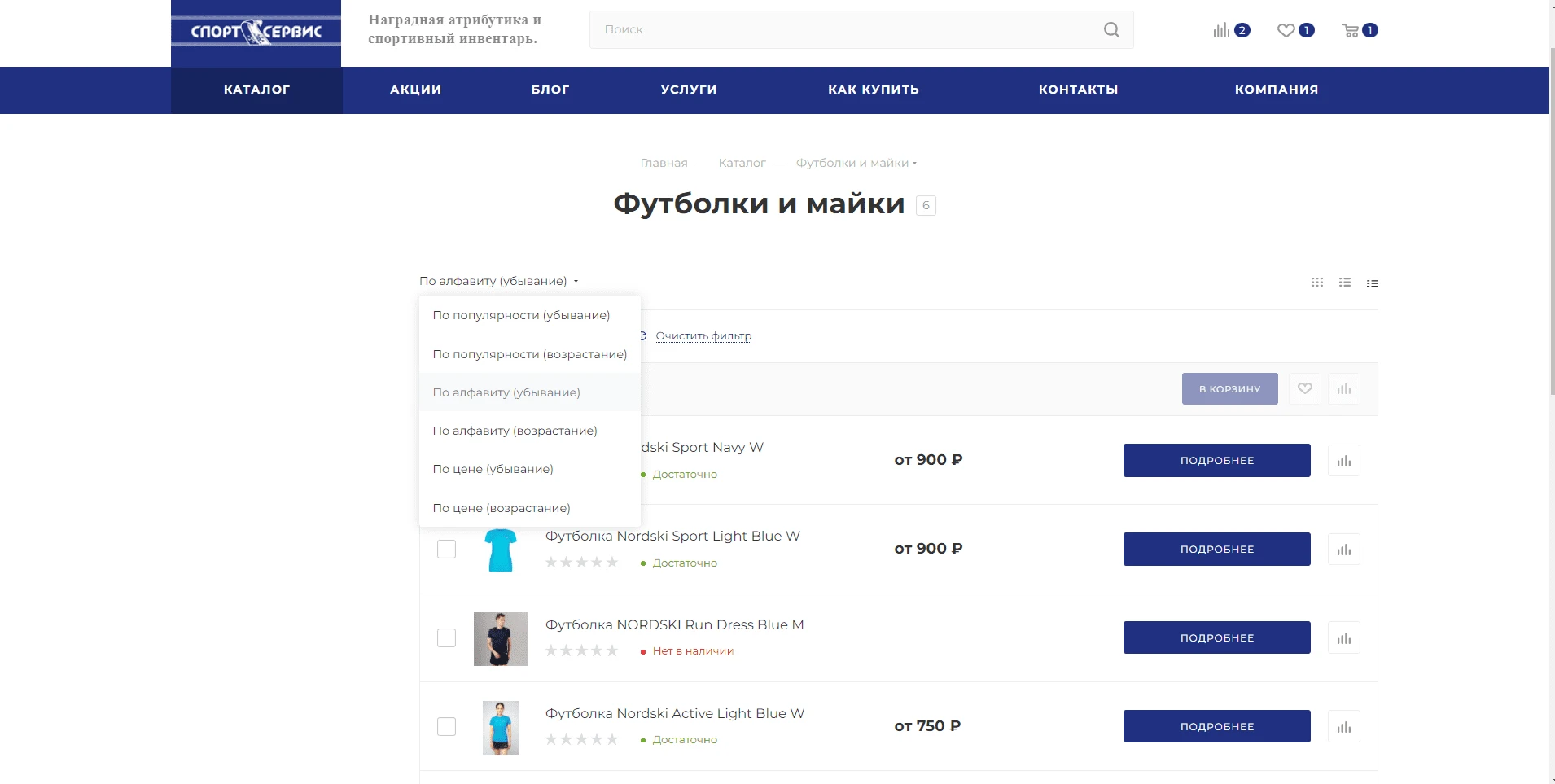Open Футболка Nordski Active Light Blue W title
The image size is (1555, 784).
[675, 713]
